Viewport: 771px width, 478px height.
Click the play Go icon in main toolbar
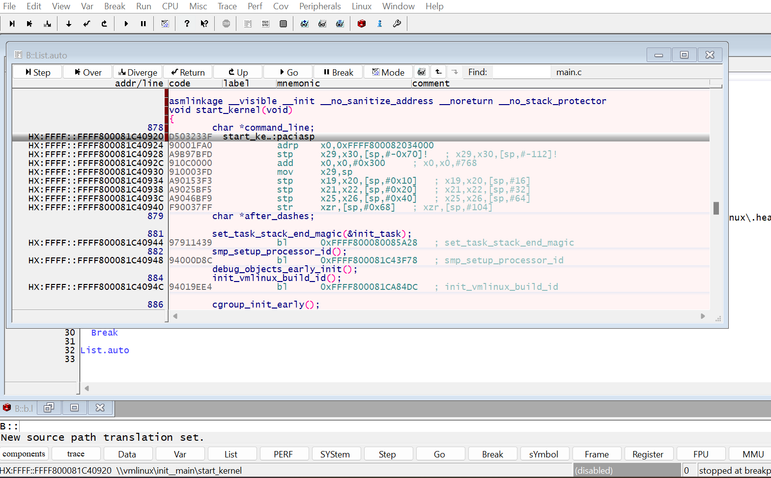pos(126,24)
